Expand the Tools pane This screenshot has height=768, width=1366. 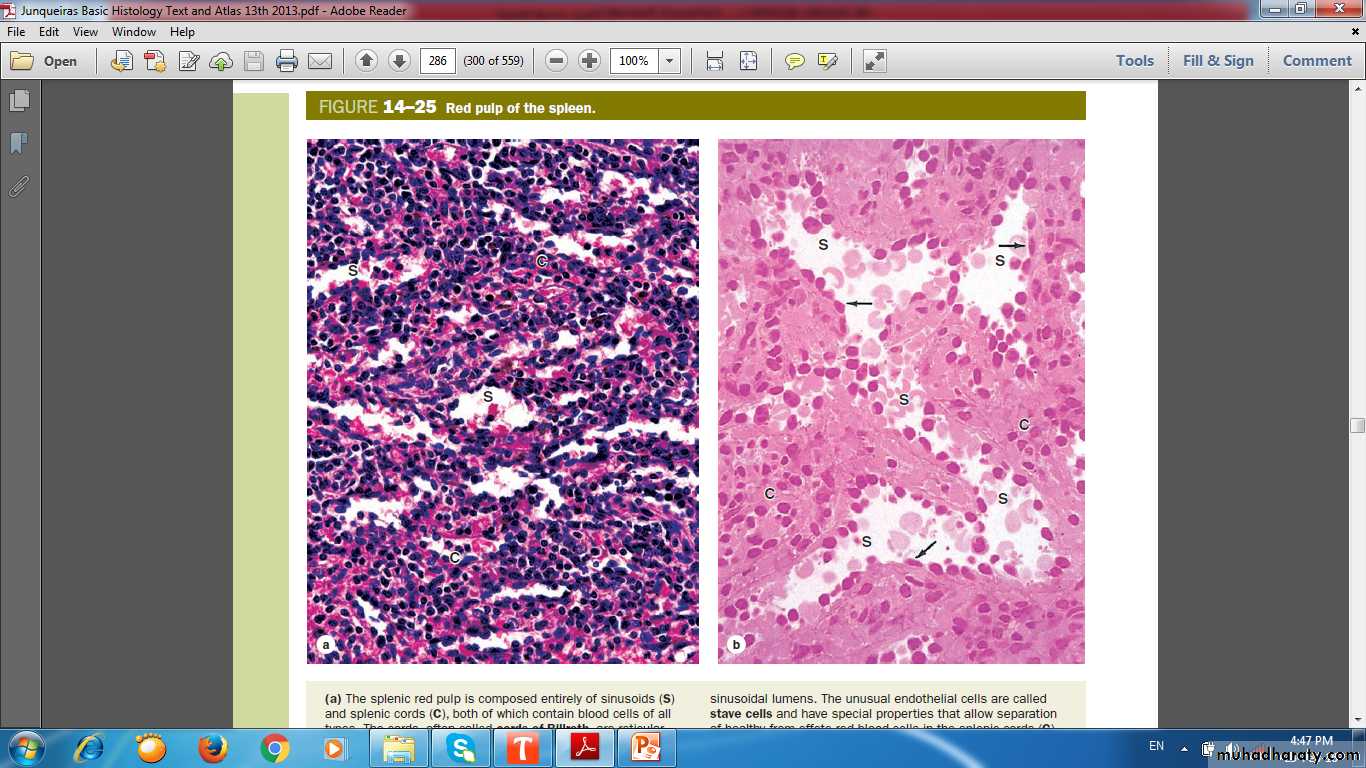pos(1134,61)
